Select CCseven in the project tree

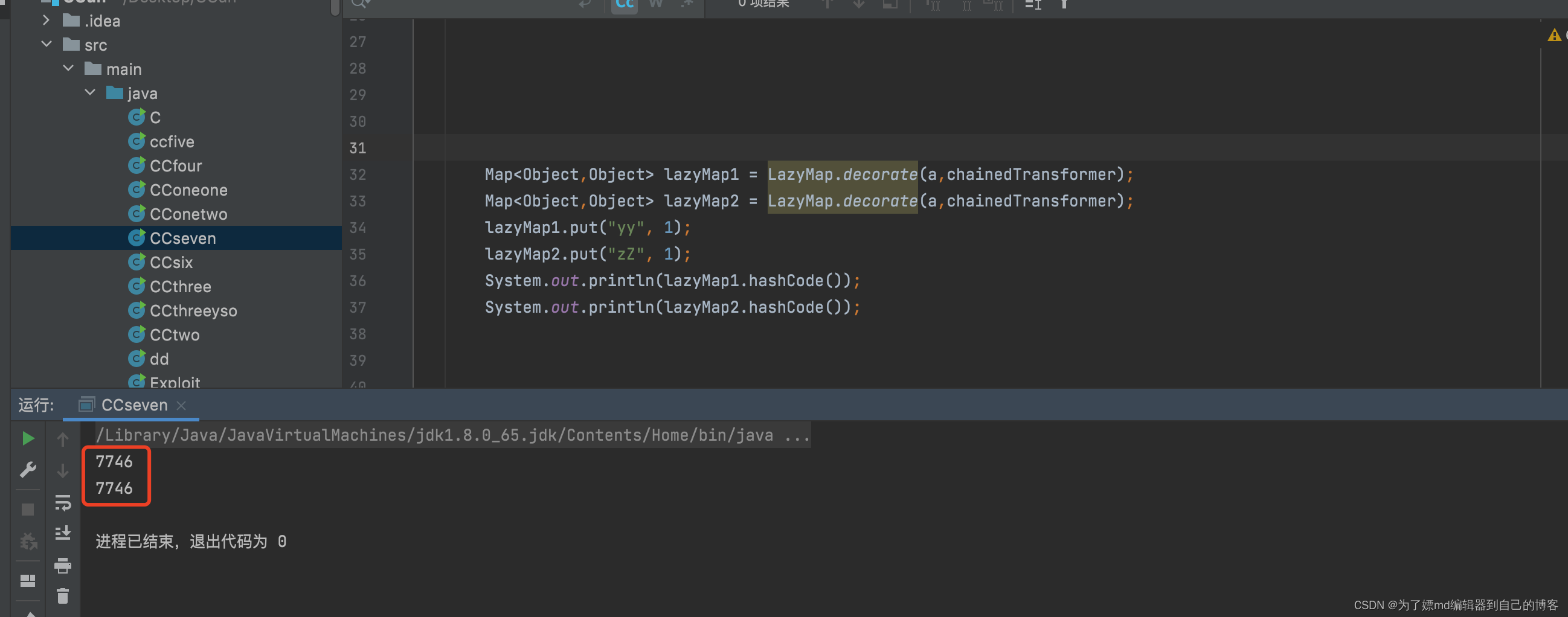176,238
